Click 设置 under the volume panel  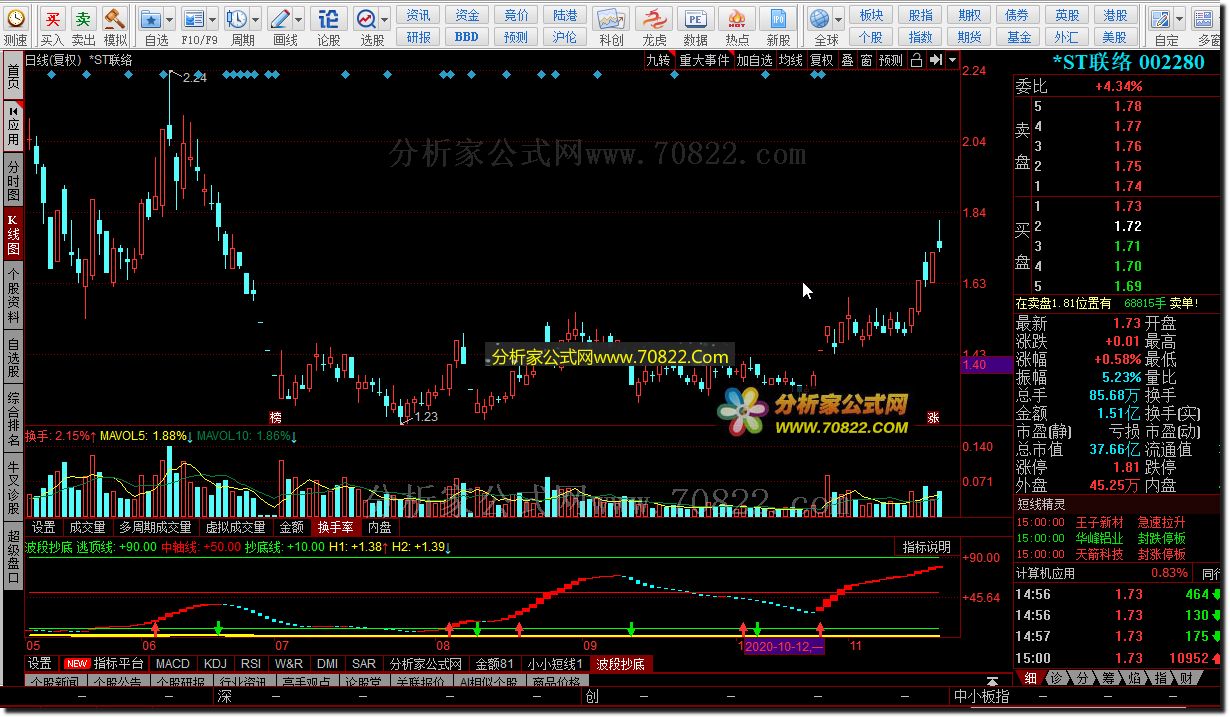[43, 527]
